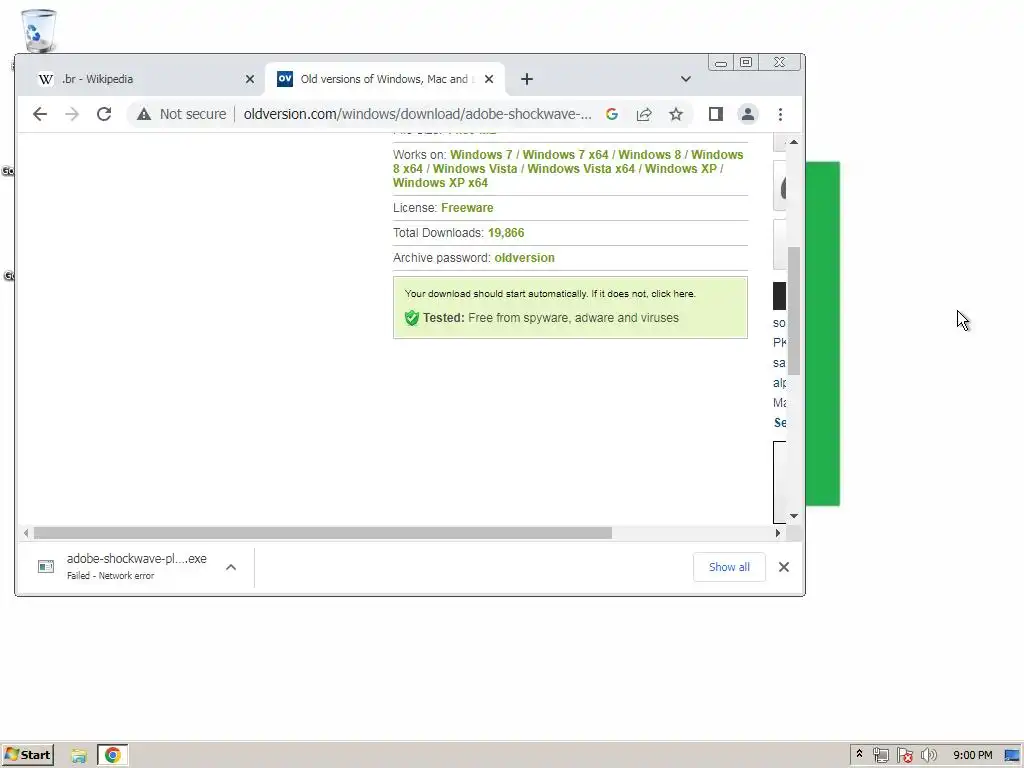The width and height of the screenshot is (1024, 768).
Task: Click the volume speaker tray icon
Action: pos(928,755)
